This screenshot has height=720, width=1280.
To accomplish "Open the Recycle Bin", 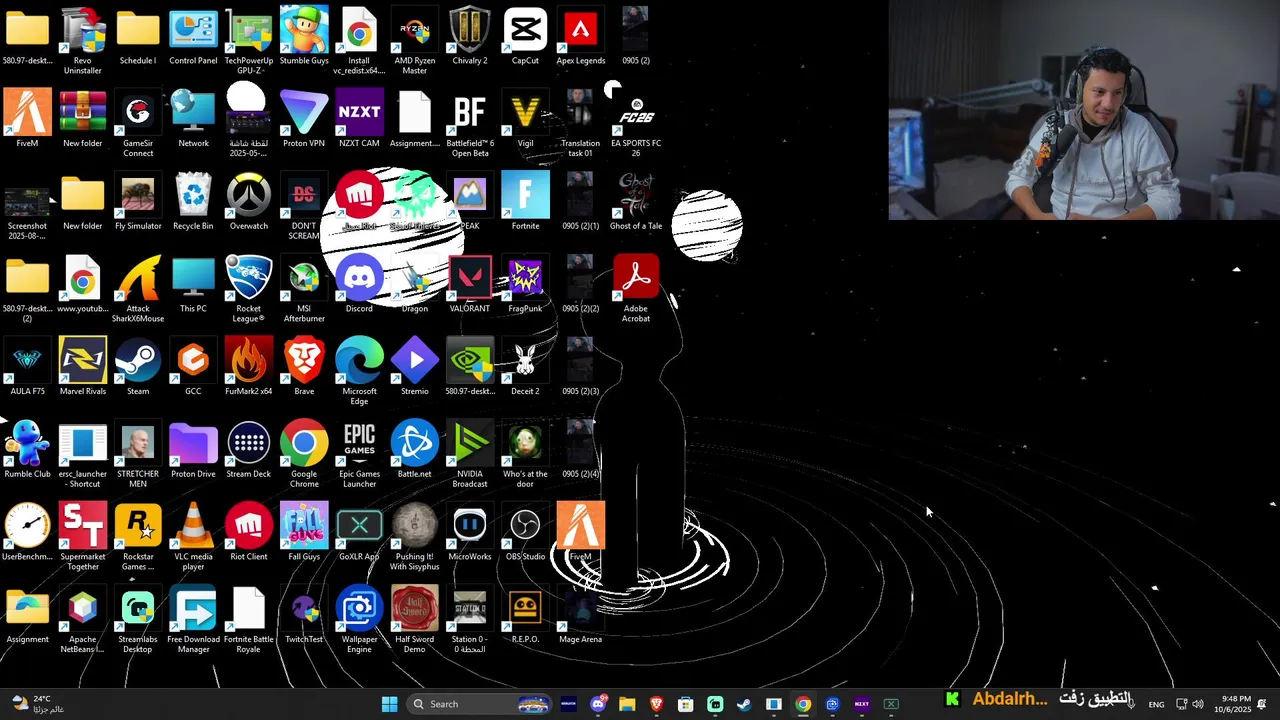I will click(x=193, y=201).
